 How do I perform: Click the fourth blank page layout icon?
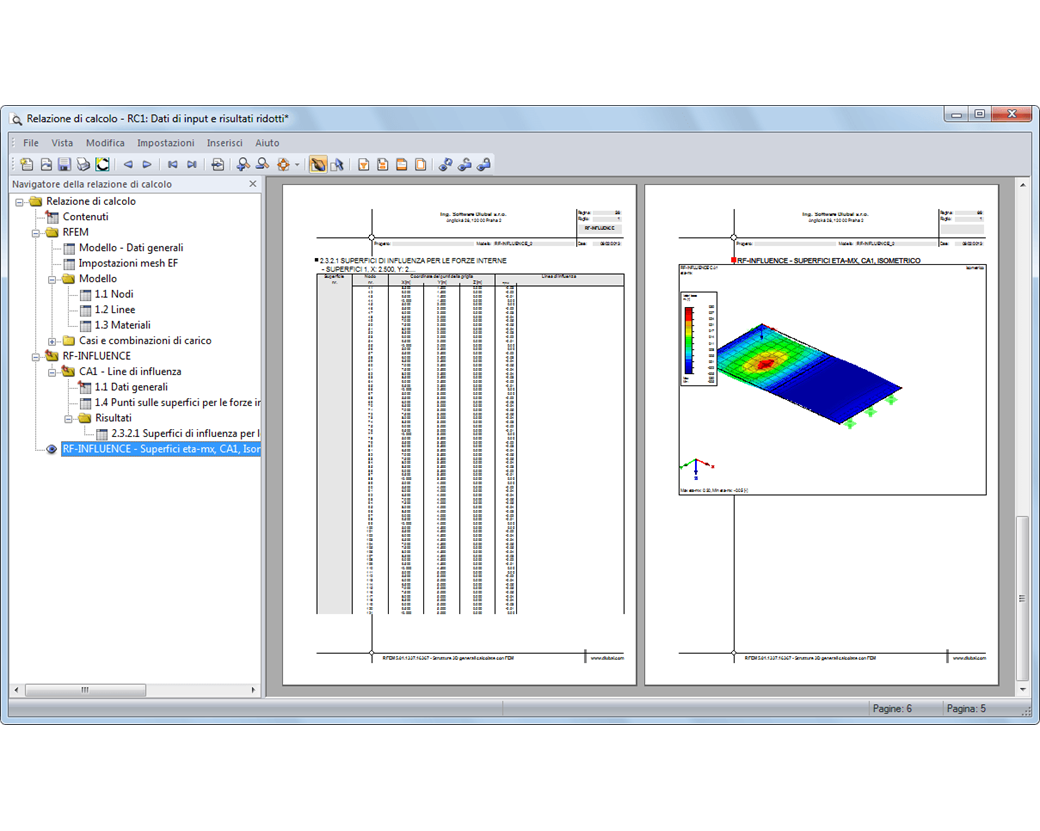tap(421, 164)
